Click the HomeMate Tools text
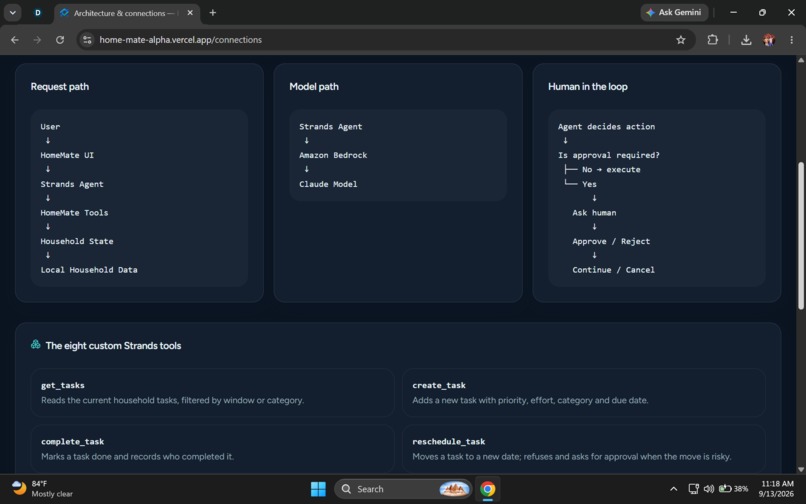 (x=74, y=212)
